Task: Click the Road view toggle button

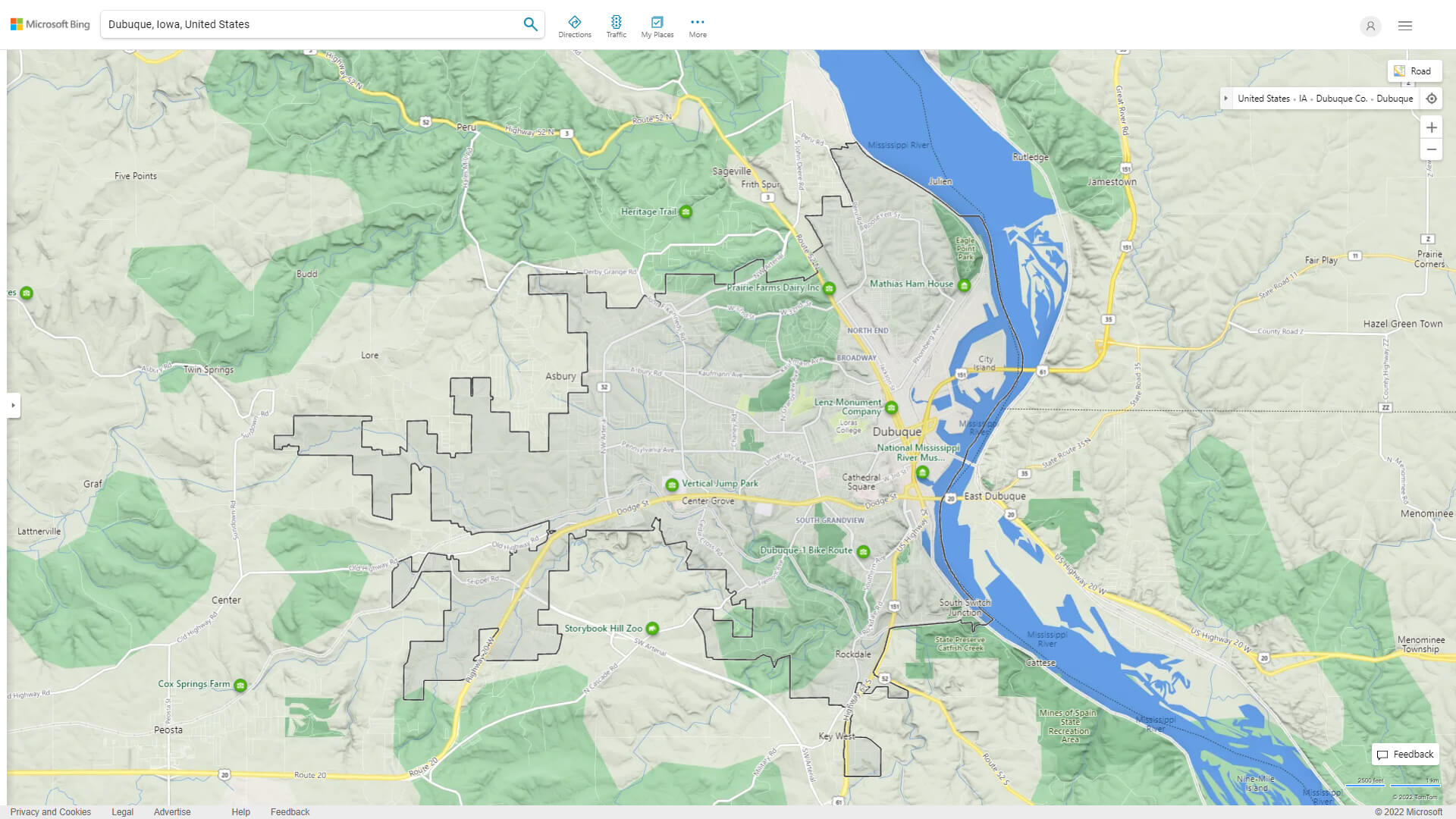Action: [1414, 71]
